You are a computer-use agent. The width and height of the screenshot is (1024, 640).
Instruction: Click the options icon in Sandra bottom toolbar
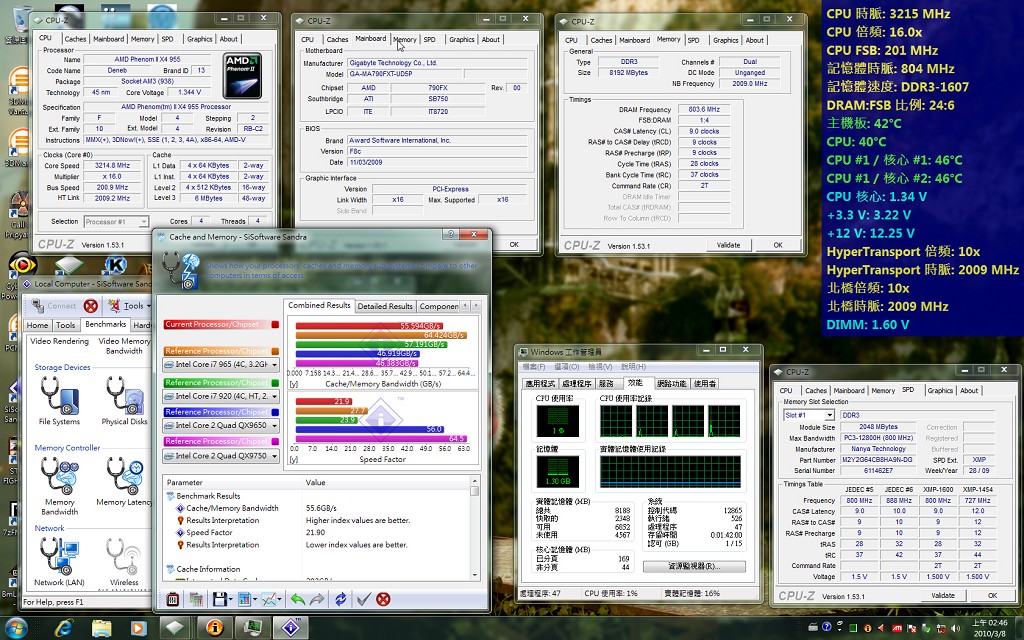[x=172, y=599]
